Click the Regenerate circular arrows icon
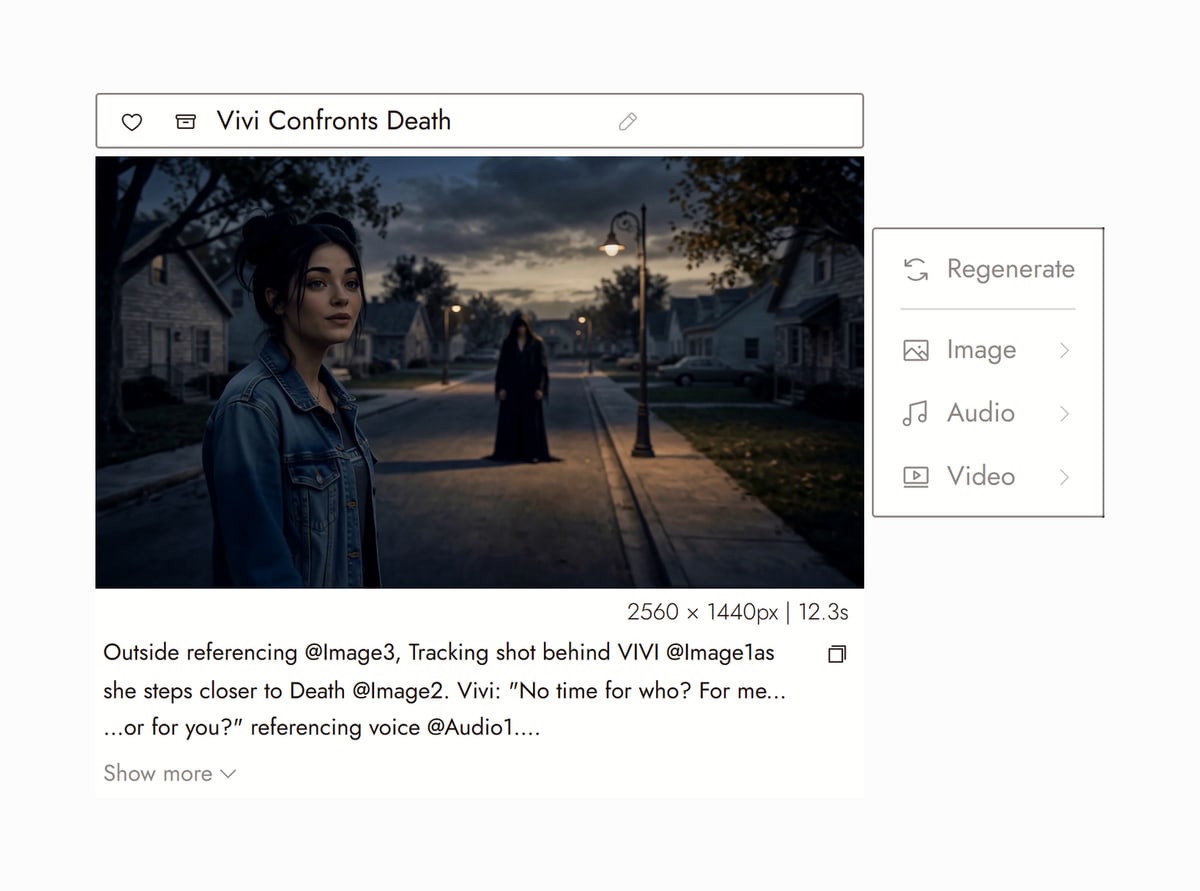1200x891 pixels. click(x=915, y=269)
